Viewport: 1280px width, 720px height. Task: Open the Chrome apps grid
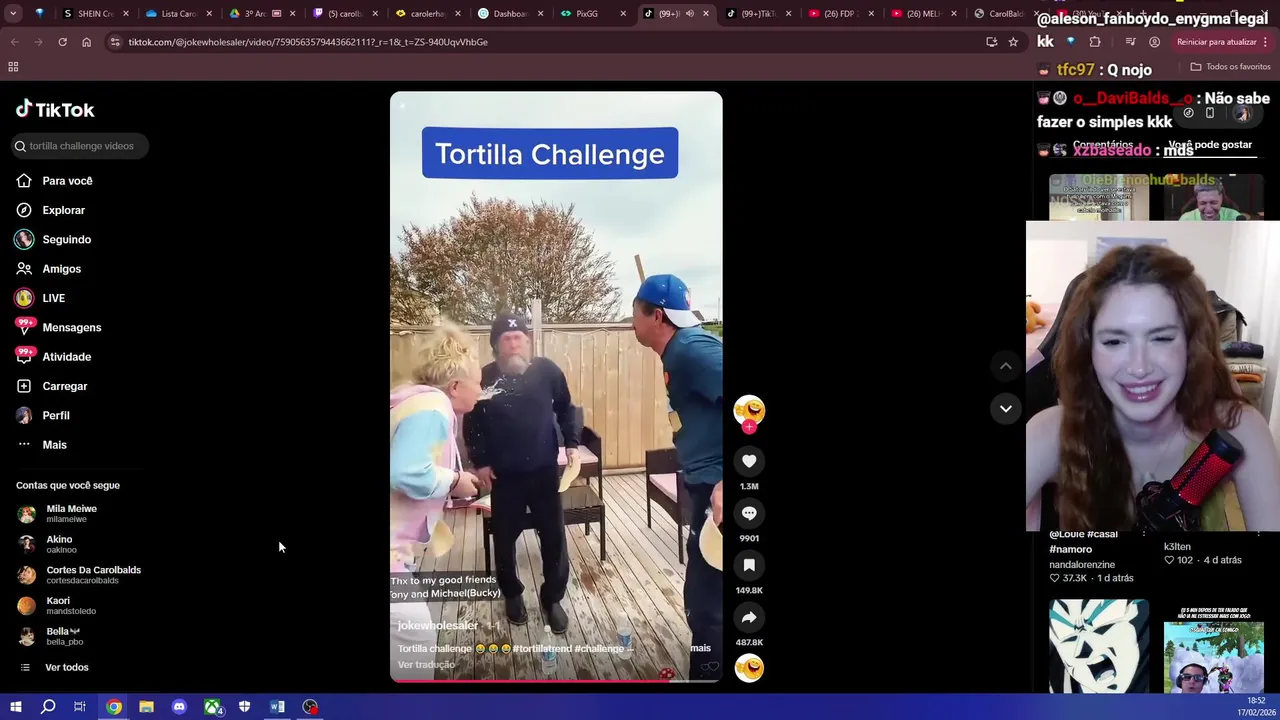click(x=13, y=67)
